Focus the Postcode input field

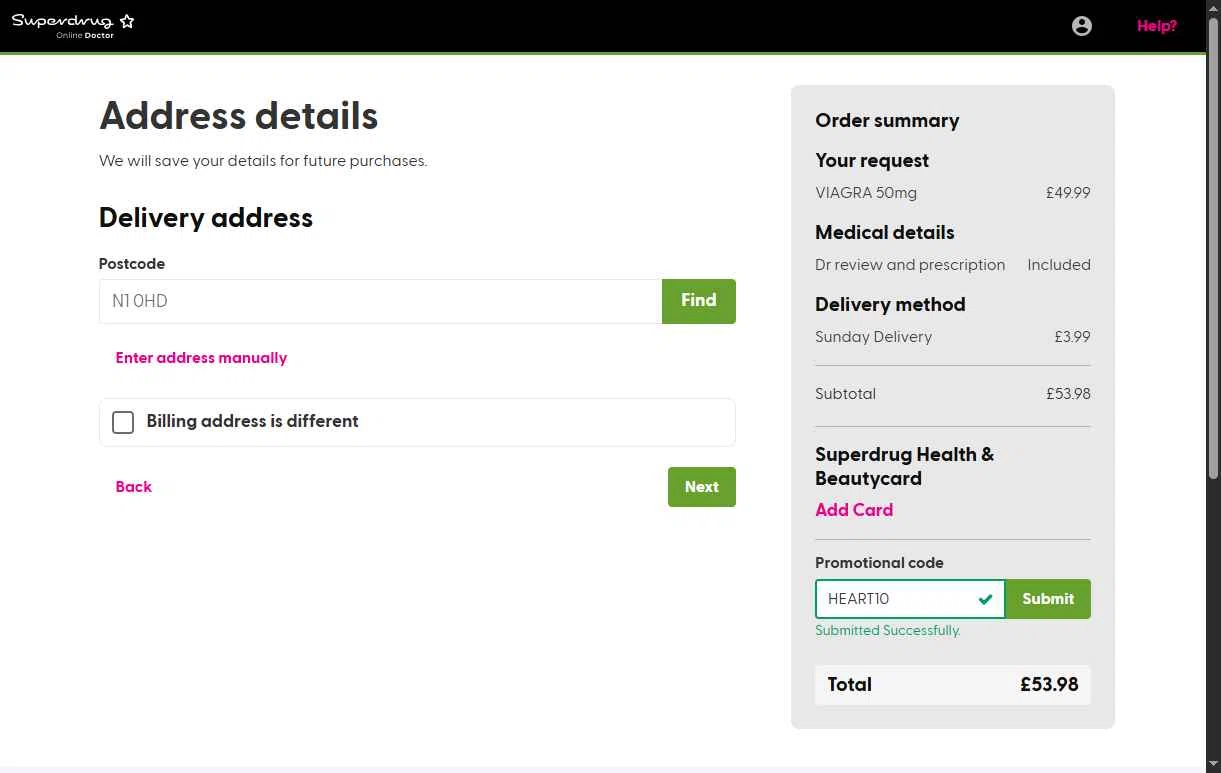(x=380, y=301)
